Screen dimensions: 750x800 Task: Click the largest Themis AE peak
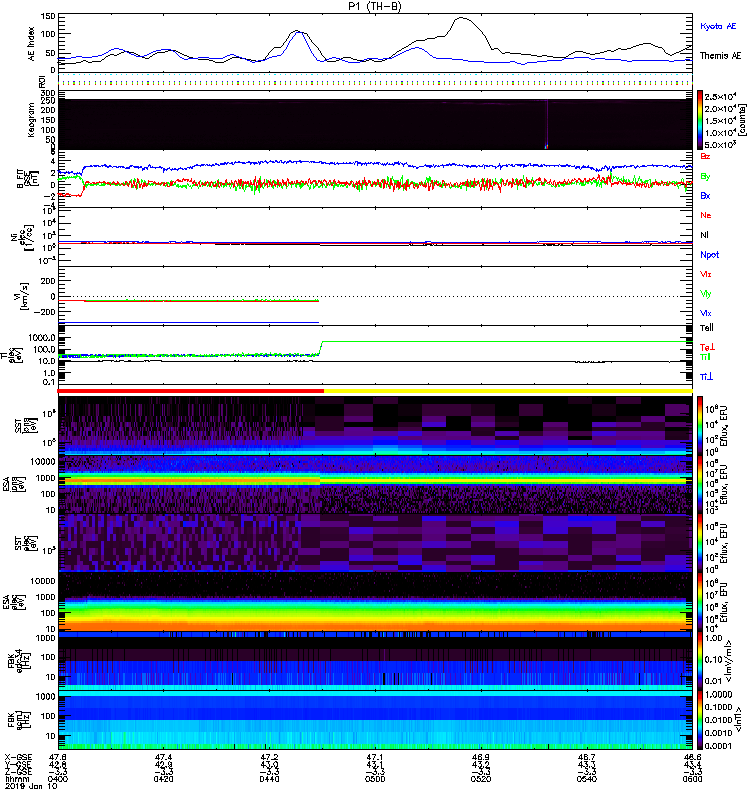[x=461, y=18]
